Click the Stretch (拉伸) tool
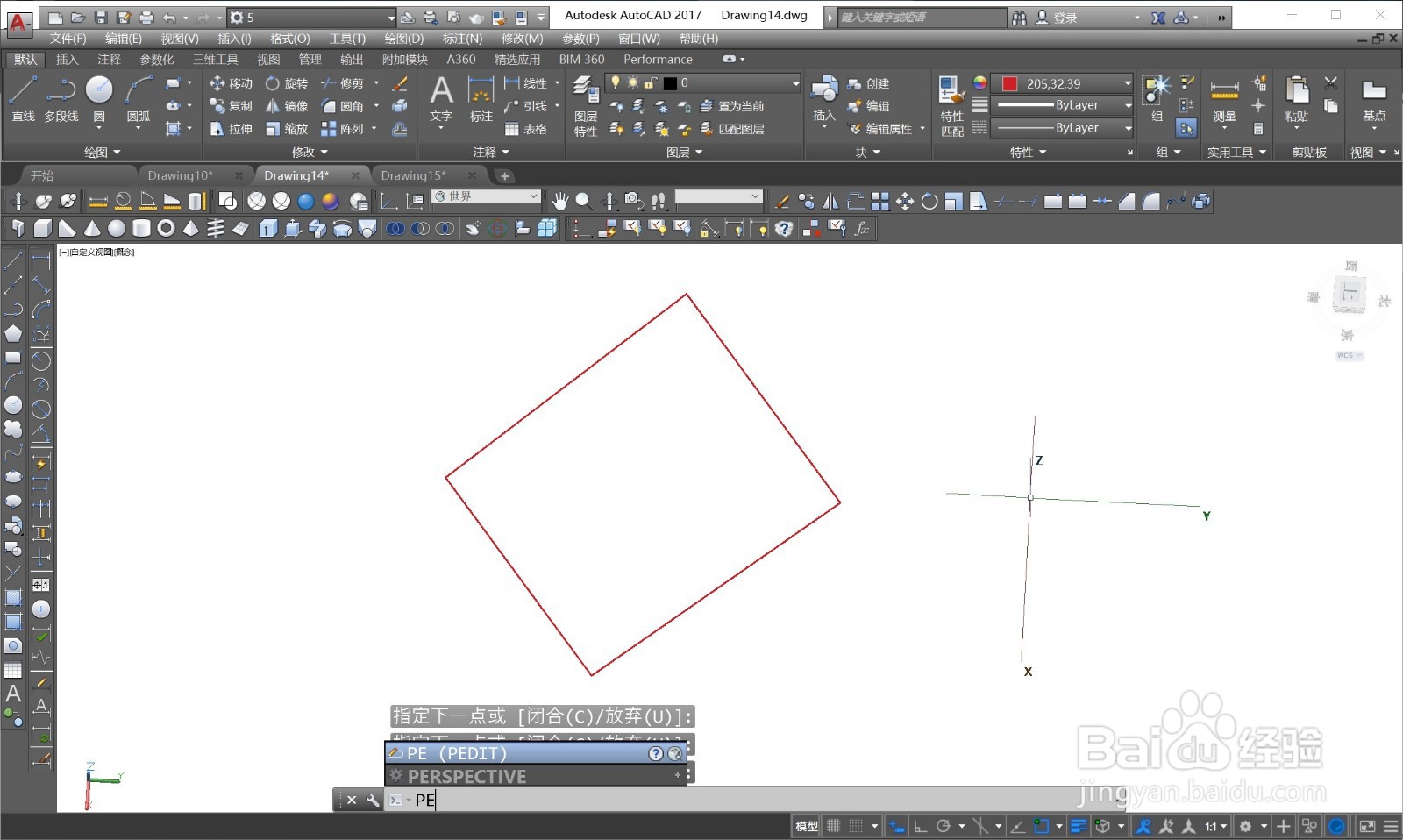 pos(231,129)
